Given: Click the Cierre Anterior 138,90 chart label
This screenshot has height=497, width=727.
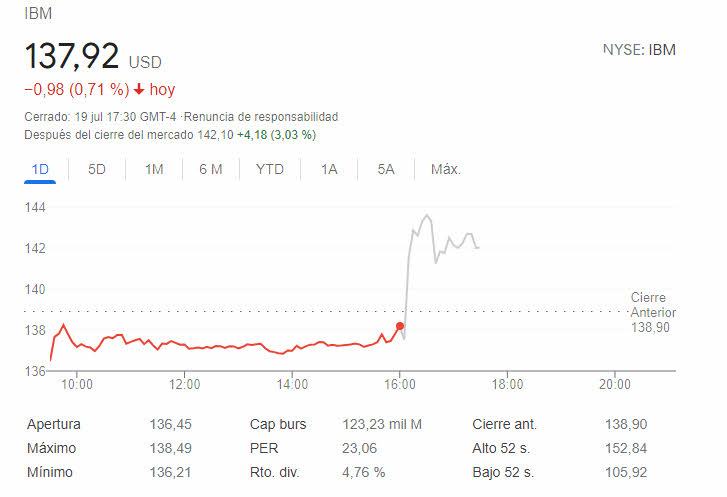Looking at the screenshot, I should click(x=653, y=312).
